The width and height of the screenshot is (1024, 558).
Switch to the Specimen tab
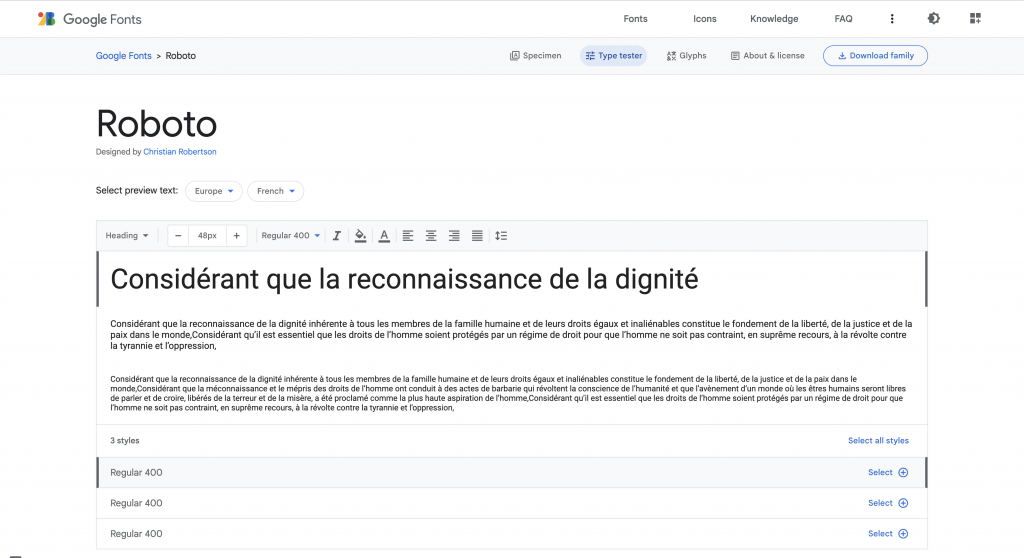pos(536,56)
